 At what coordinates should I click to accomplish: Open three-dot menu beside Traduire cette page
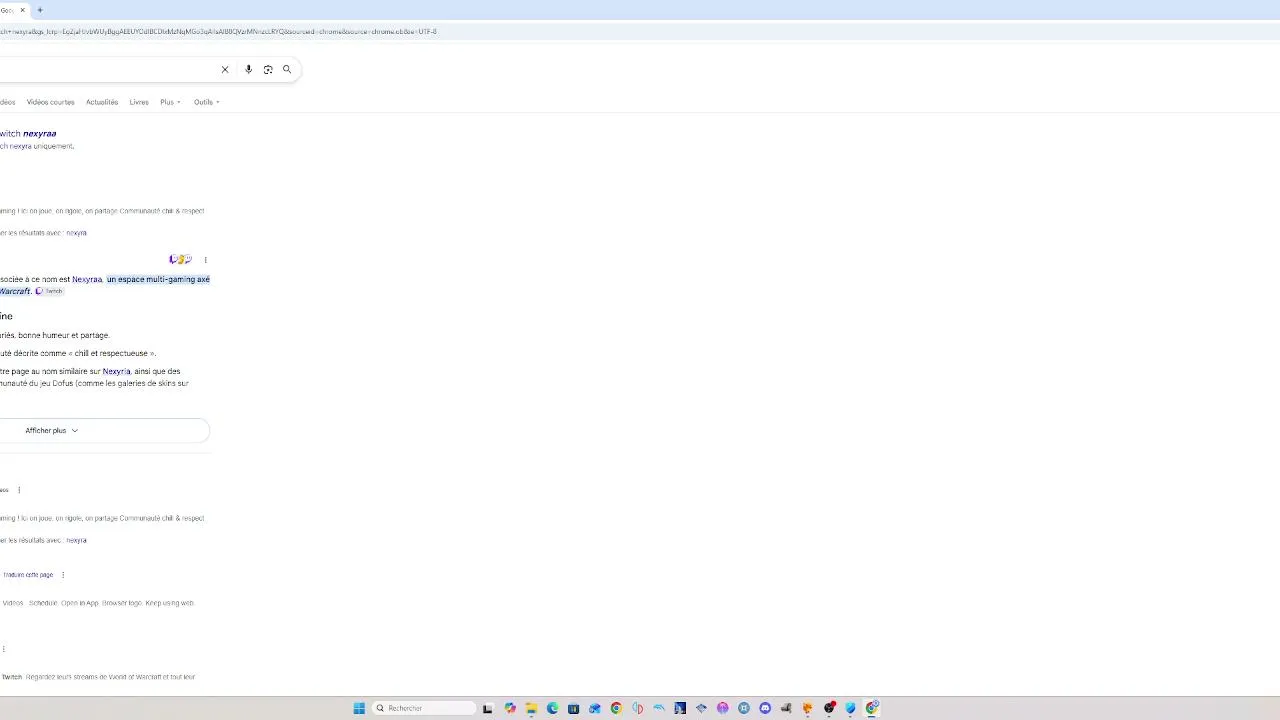[63, 575]
